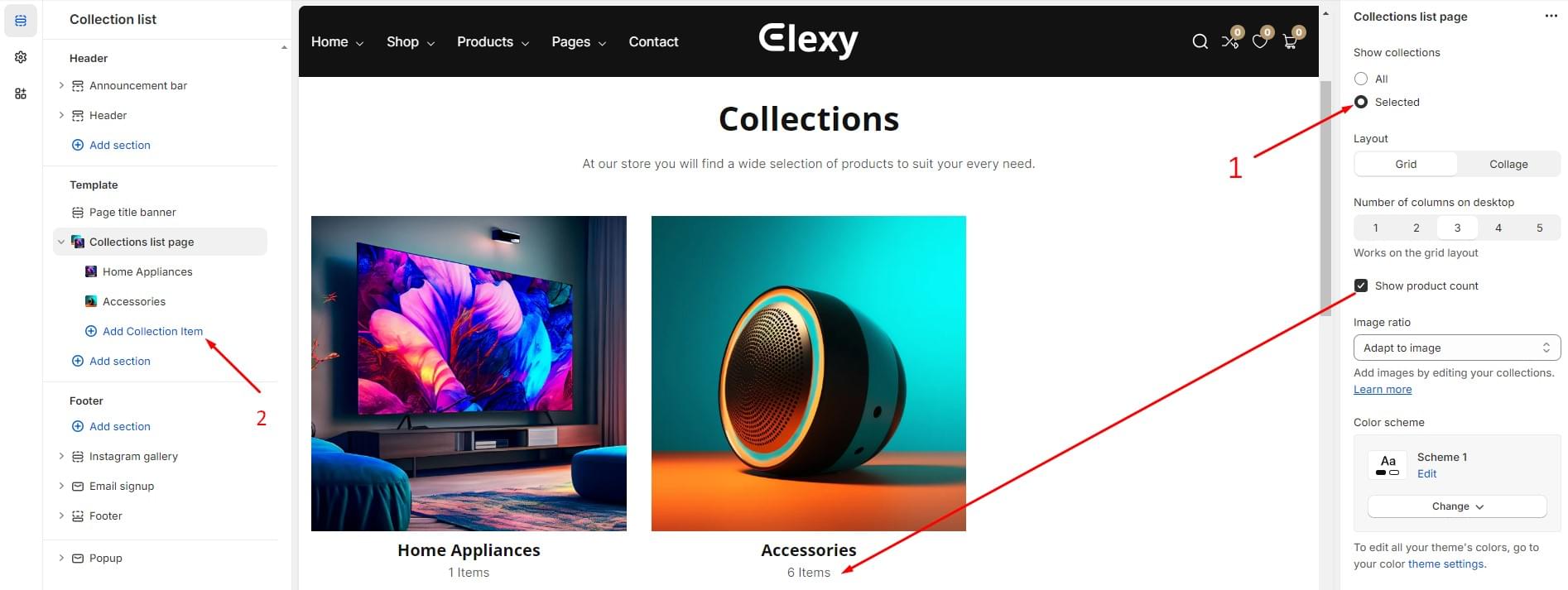Select the Scheme 1 color swatch preview
This screenshot has height=590, width=1568.
pos(1388,465)
